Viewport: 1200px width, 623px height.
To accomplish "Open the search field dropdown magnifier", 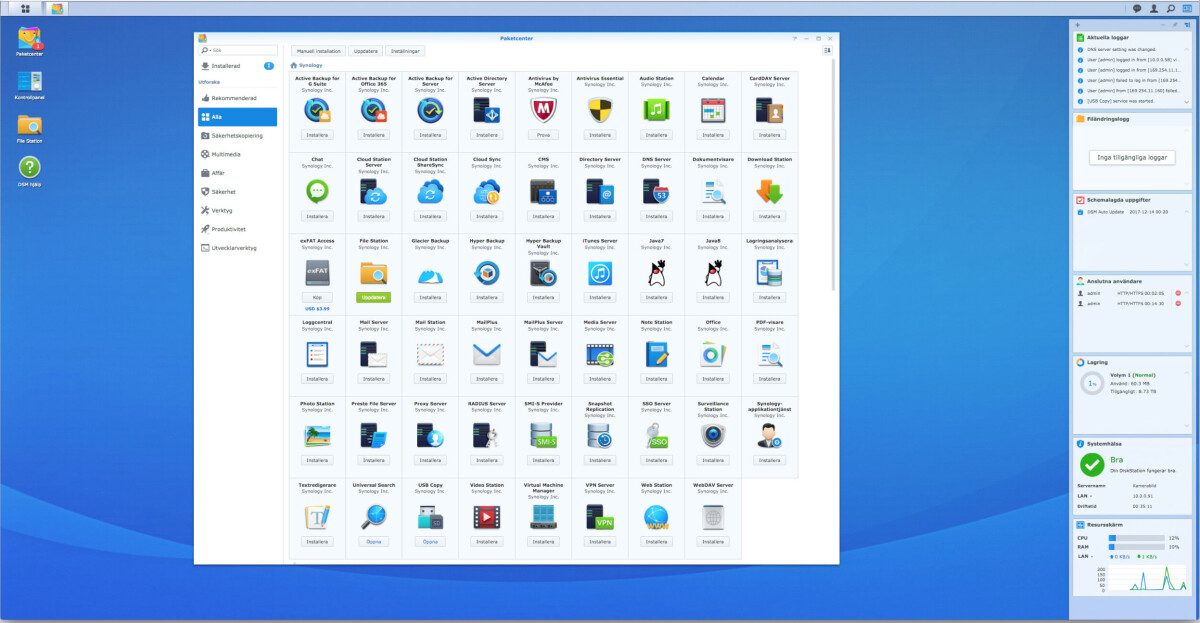I will pyautogui.click(x=205, y=50).
